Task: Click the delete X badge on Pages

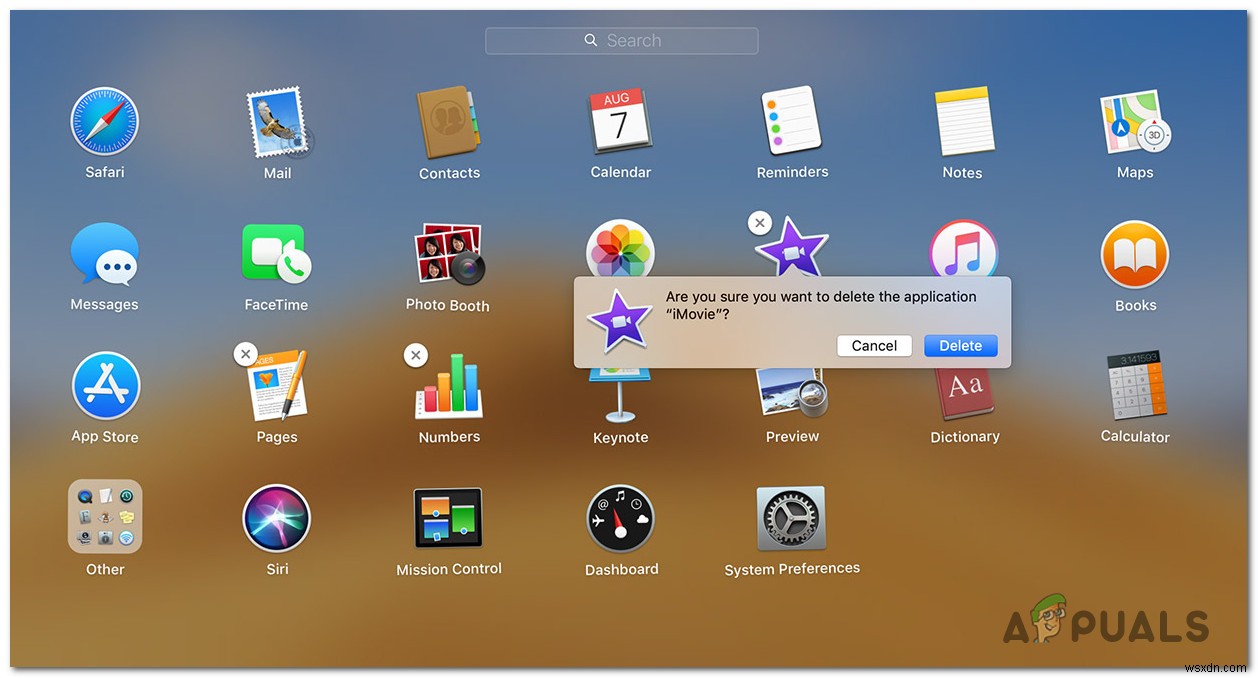Action: [x=245, y=354]
